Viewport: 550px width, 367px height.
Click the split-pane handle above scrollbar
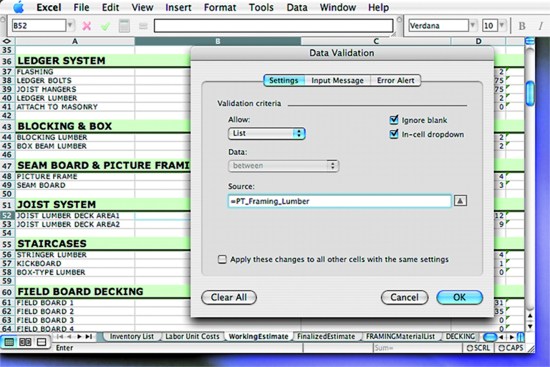point(530,41)
